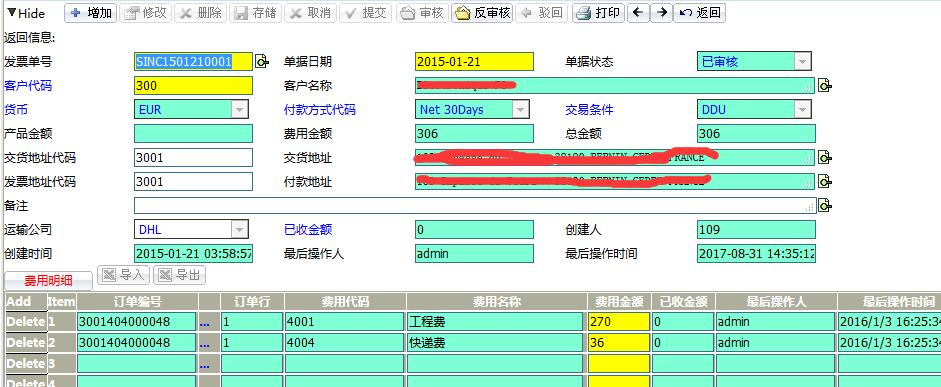The height and width of the screenshot is (387, 941).
Task: Open the 付款方式代码 dropdown showing Net 30Days
Action: point(521,109)
